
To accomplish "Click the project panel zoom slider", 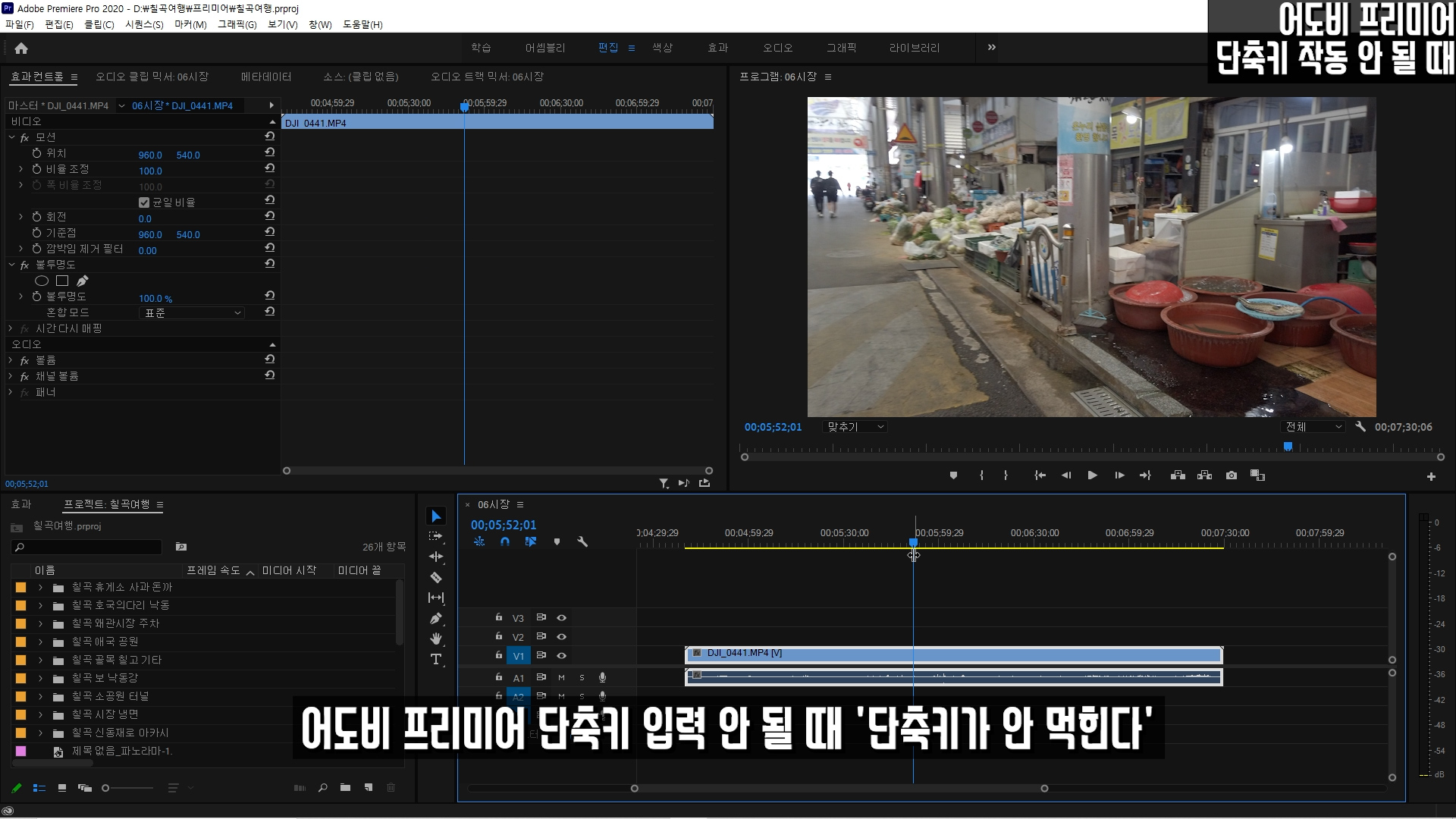I will 106,788.
